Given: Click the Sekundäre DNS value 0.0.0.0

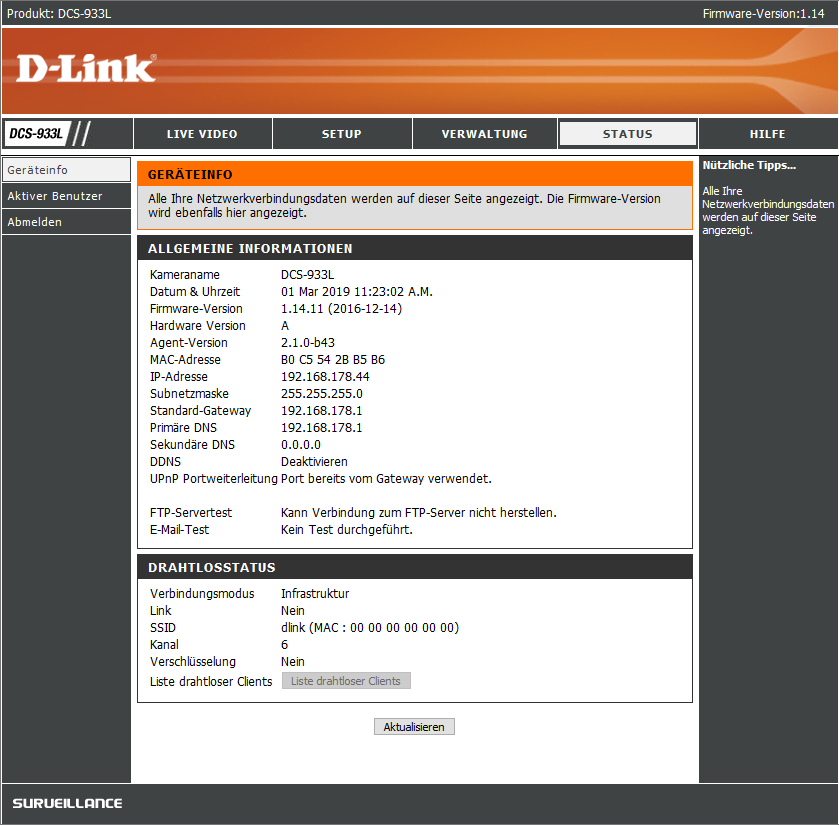Looking at the screenshot, I should [x=301, y=445].
